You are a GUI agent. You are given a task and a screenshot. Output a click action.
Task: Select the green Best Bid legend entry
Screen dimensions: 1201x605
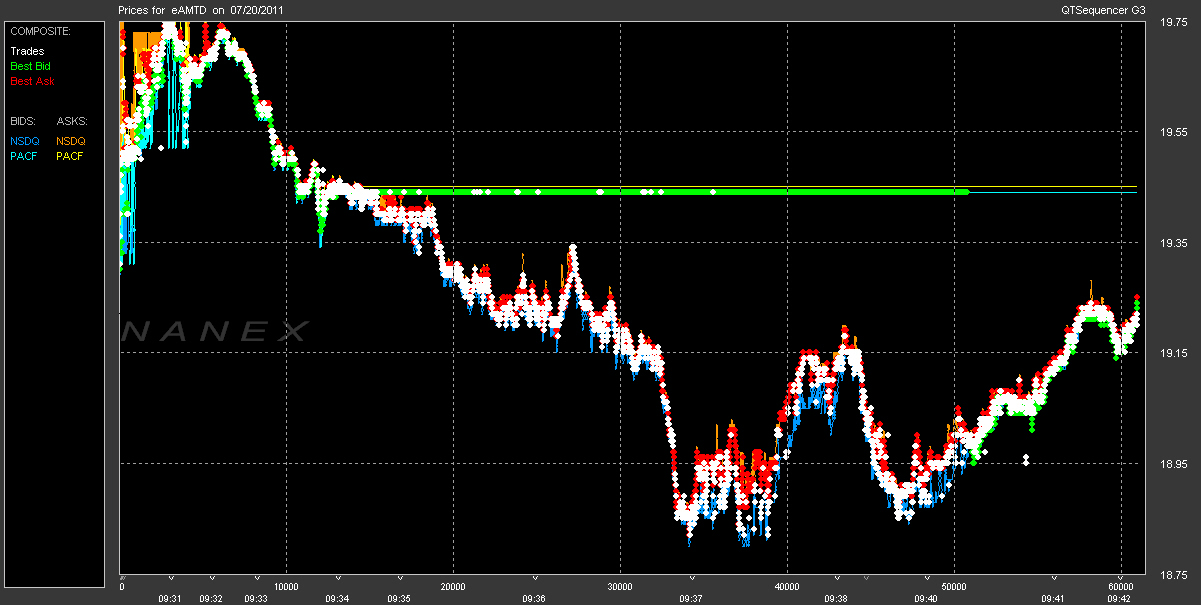tap(30, 65)
